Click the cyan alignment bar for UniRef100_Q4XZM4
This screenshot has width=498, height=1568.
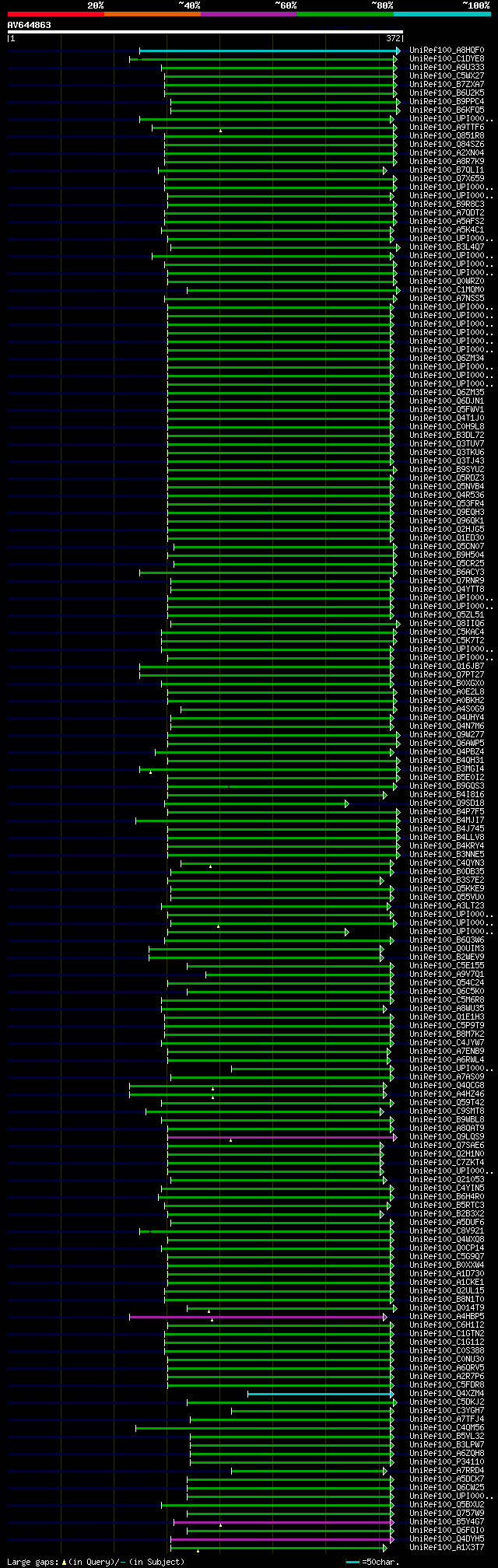[x=321, y=1395]
